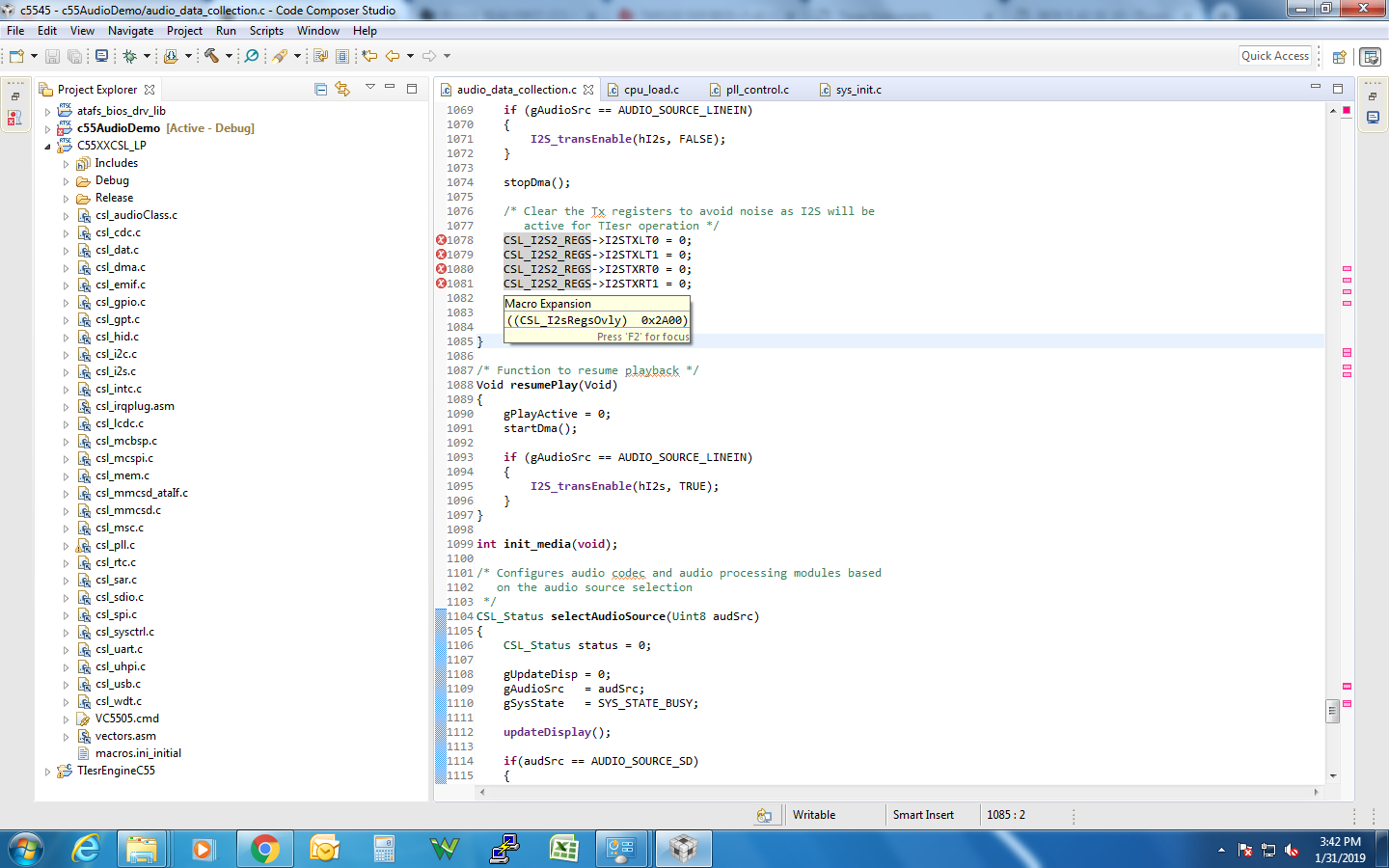Click the error marker on line 1081

441,284
